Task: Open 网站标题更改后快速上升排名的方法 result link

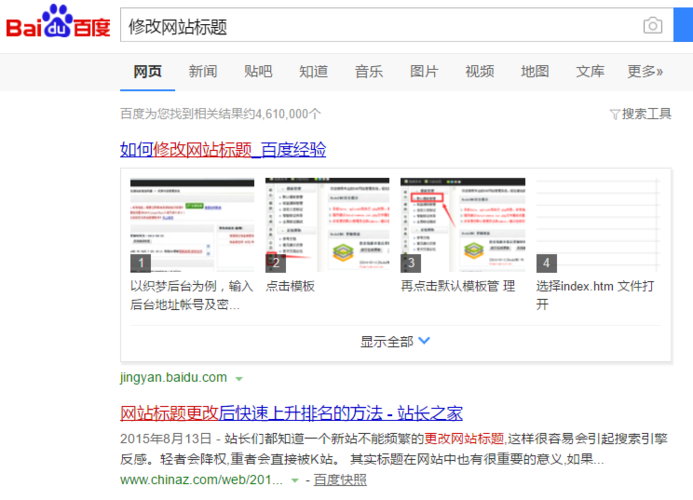Action: (291, 413)
